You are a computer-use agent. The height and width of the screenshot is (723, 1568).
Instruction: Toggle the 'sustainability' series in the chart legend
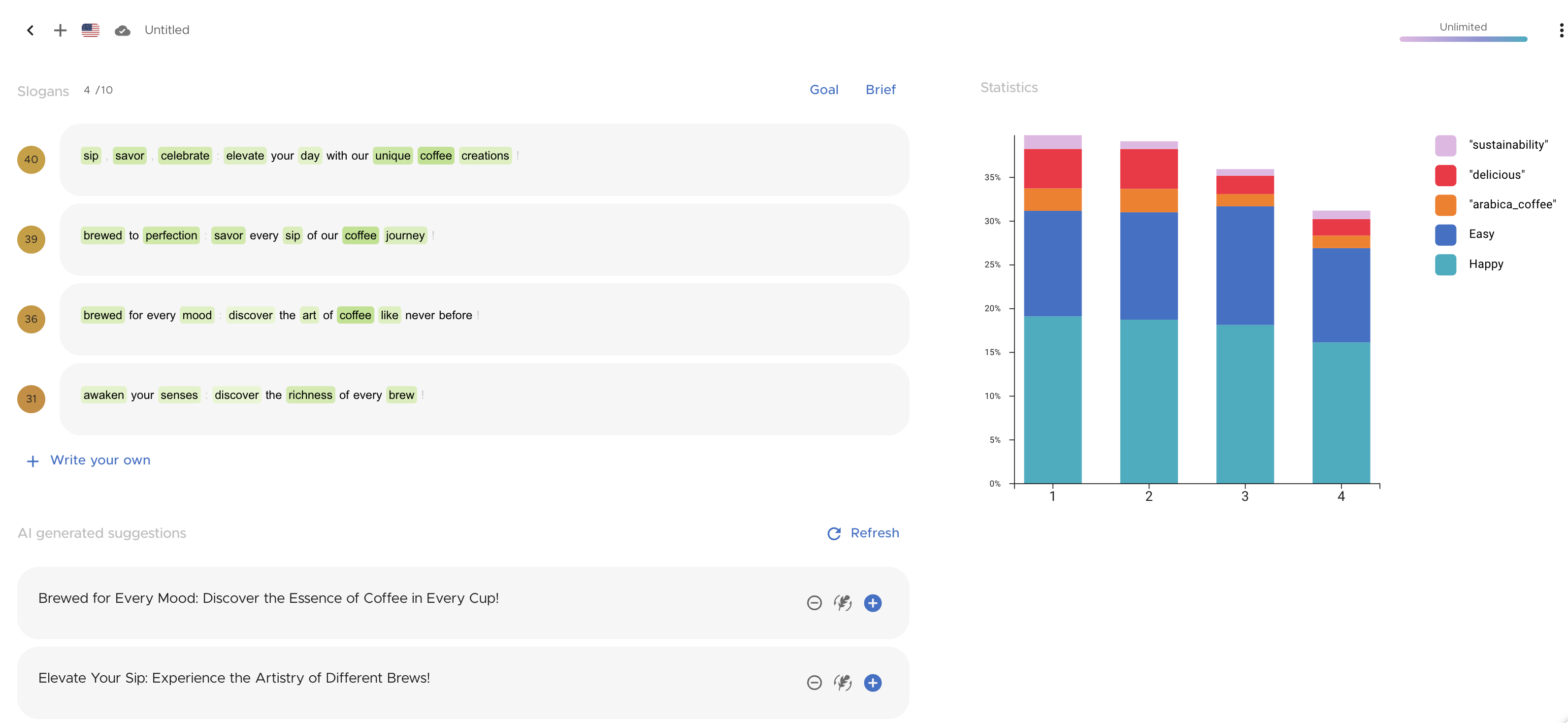click(x=1446, y=144)
